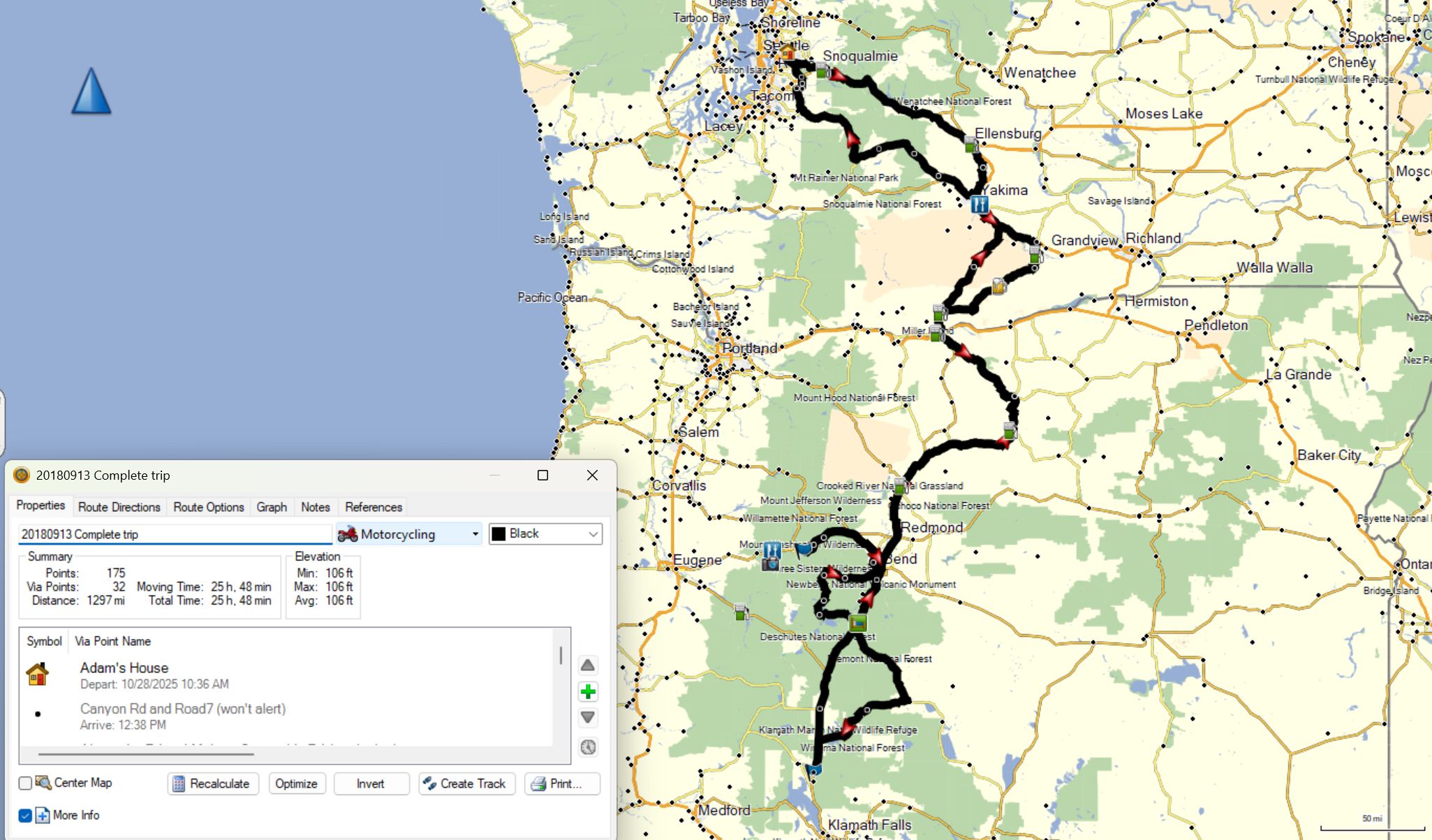This screenshot has height=840, width=1432.
Task: Switch to the Route Directions tab
Action: pos(119,507)
